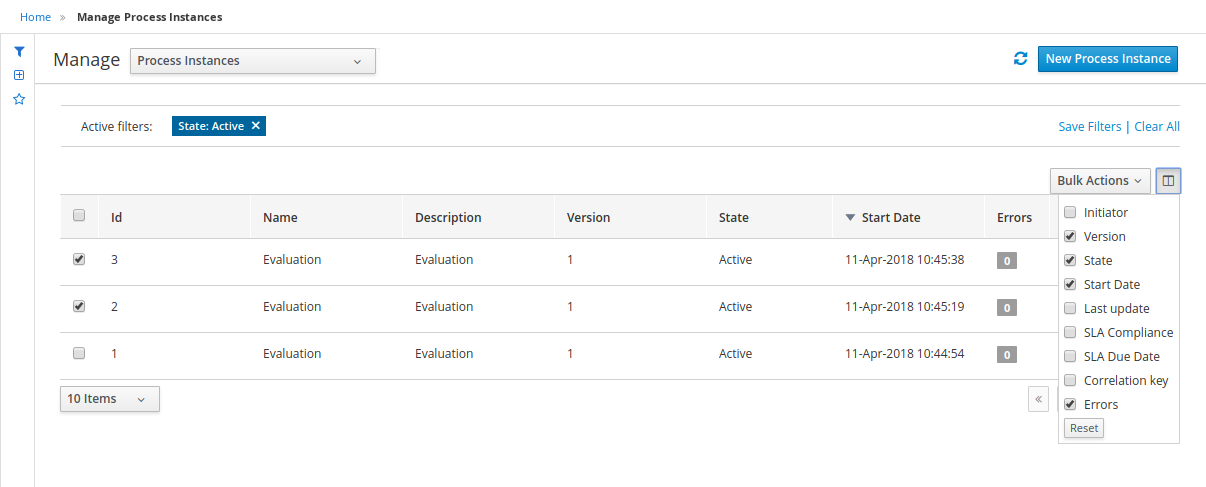The image size is (1206, 487).
Task: Refresh the process instances list
Action: (x=1020, y=59)
